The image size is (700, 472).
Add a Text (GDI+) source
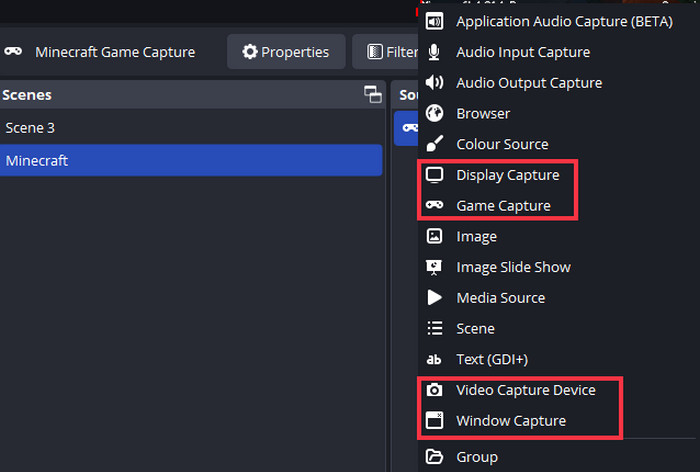(x=491, y=359)
